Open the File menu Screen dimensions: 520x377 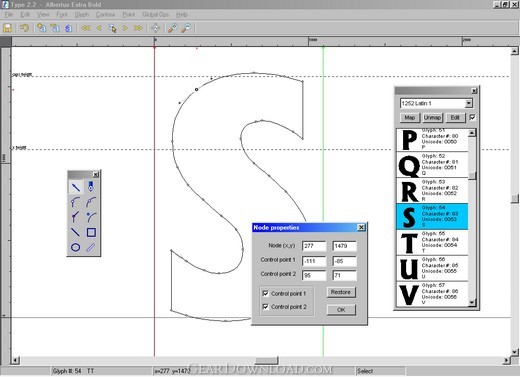point(9,15)
